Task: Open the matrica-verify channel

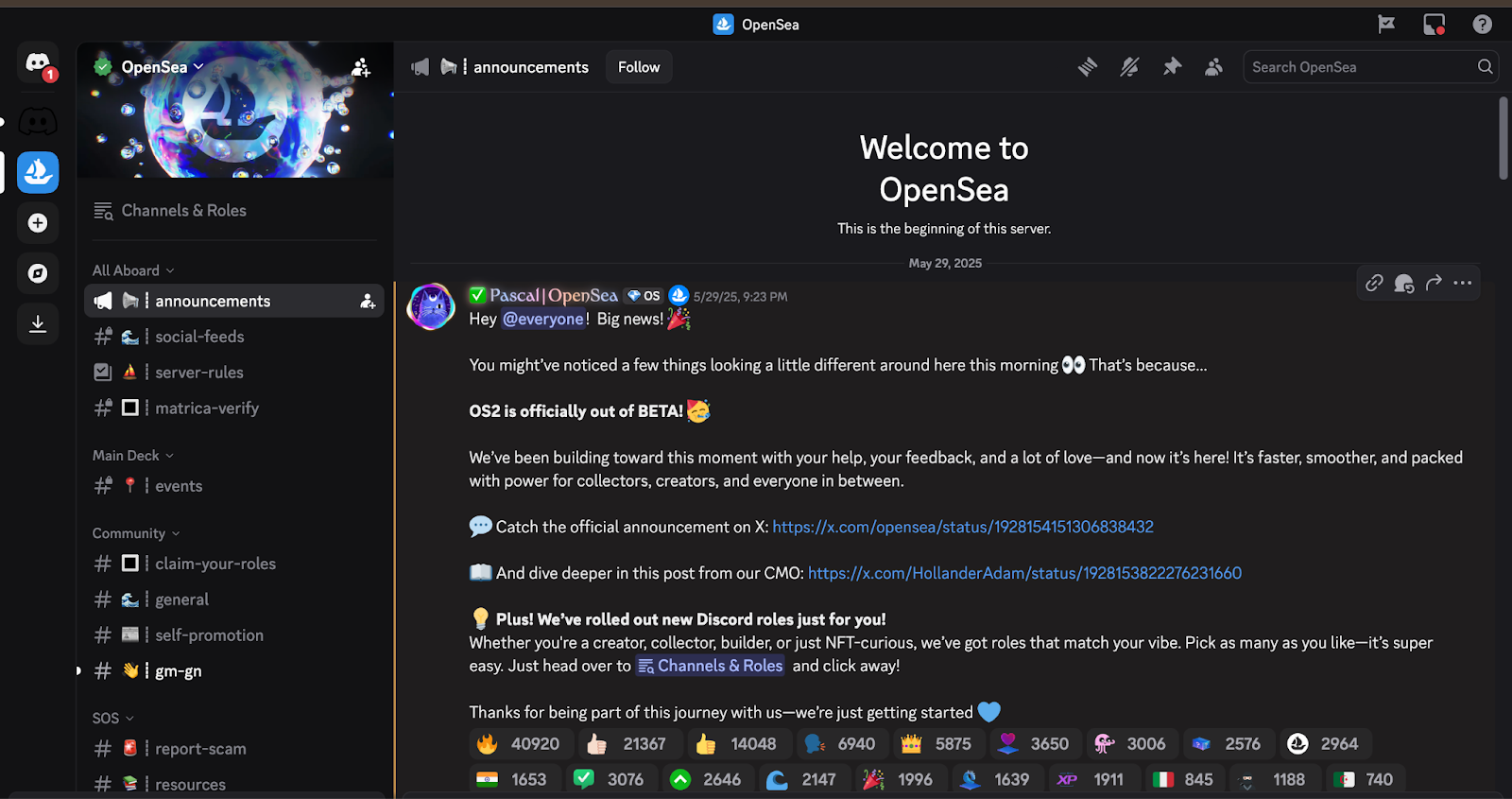Action: 234,408
